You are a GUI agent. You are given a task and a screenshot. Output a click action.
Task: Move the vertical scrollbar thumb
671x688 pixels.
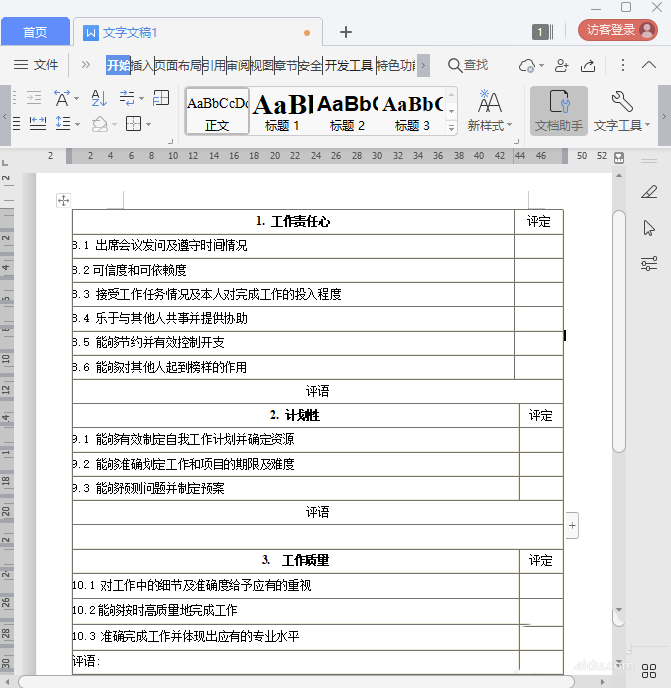point(619,331)
